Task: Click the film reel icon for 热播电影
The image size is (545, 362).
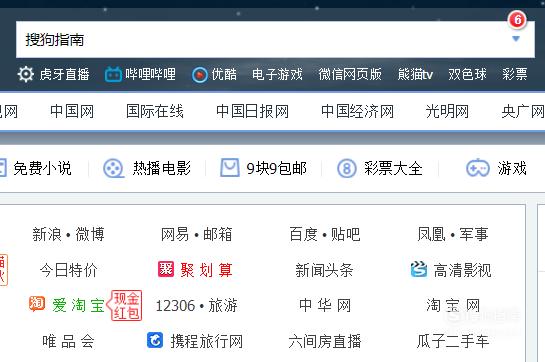Action: (114, 169)
